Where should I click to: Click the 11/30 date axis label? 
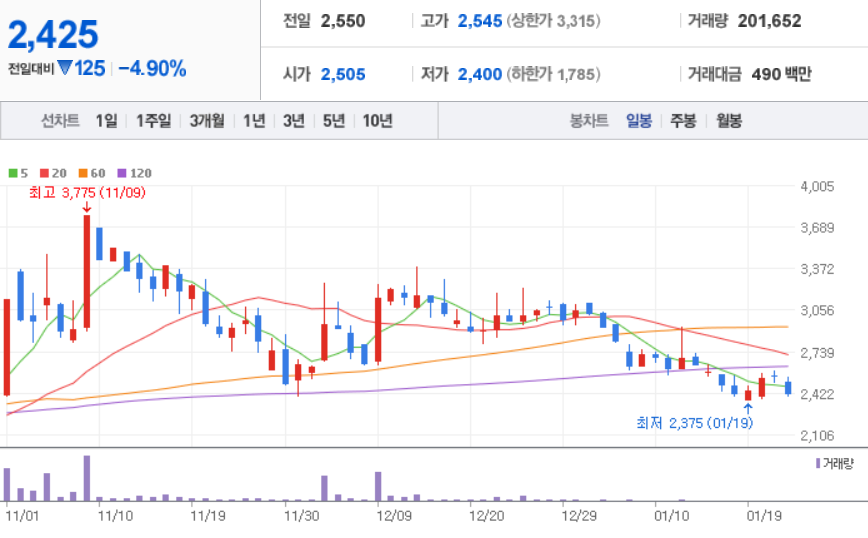coord(302,516)
